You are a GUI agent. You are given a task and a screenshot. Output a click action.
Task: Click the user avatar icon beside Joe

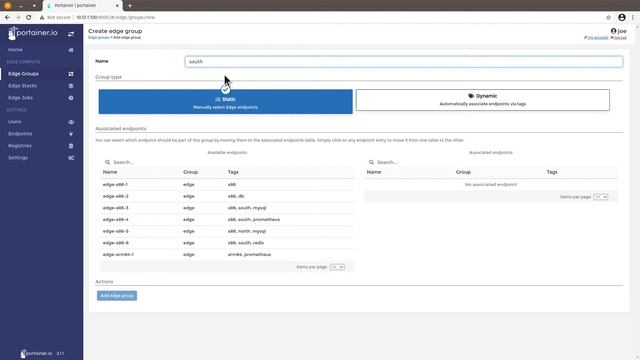[613, 31]
